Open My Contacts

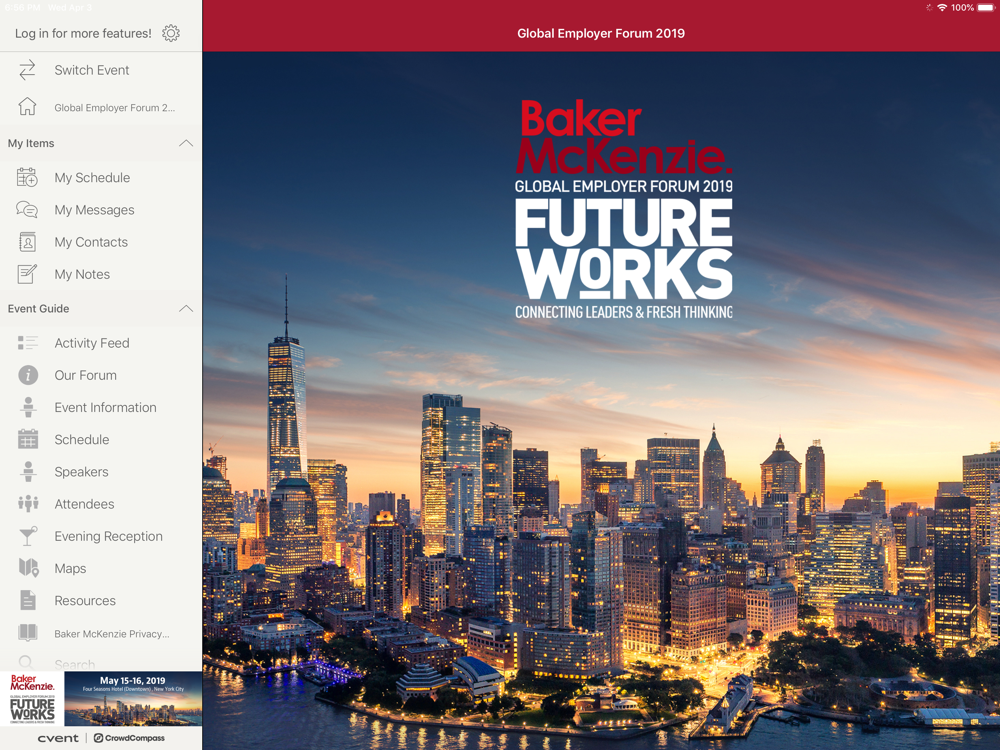101,242
